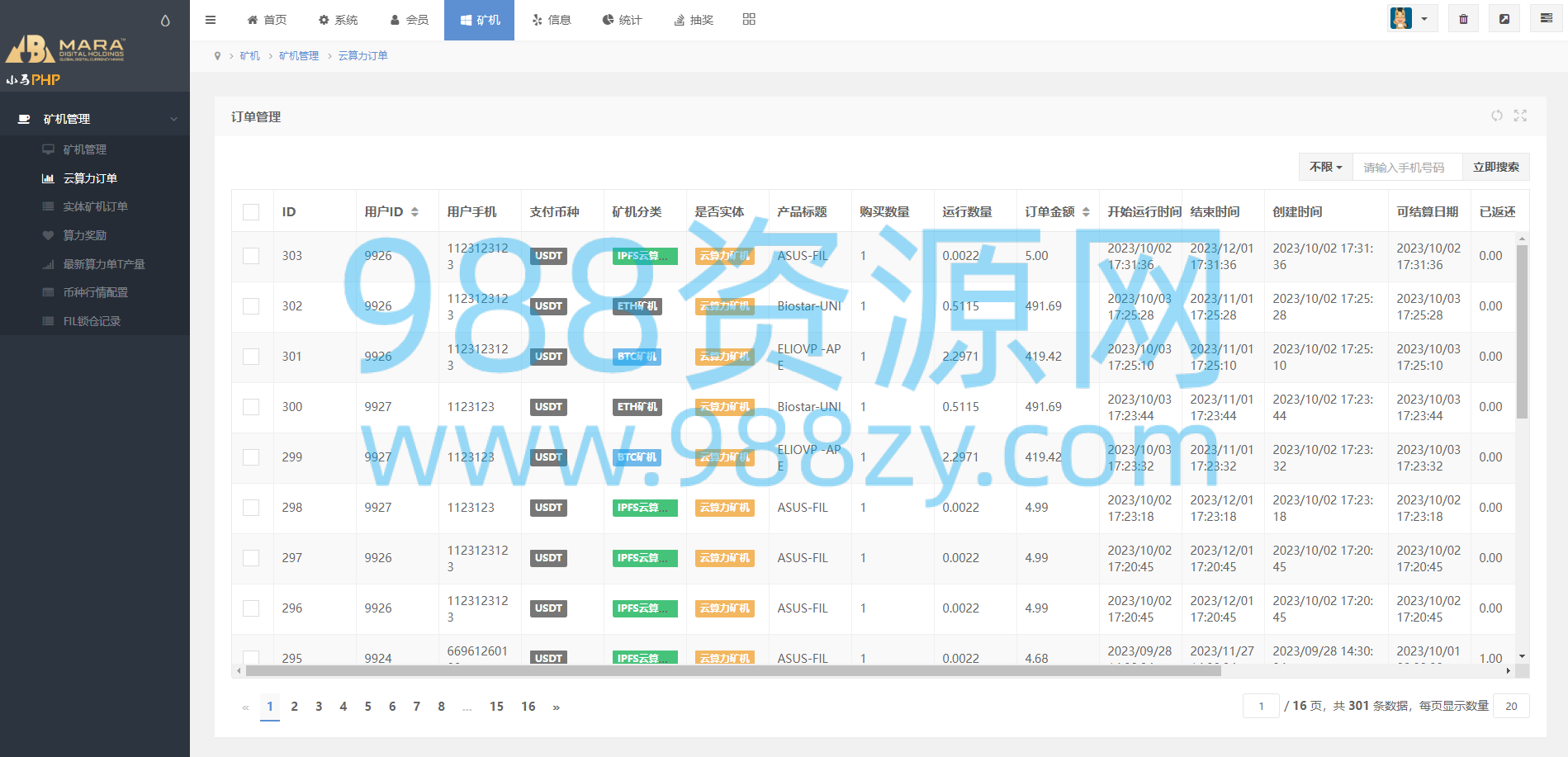The width and height of the screenshot is (1568, 757).
Task: Open the 不限 filter dropdown
Action: 1325,167
